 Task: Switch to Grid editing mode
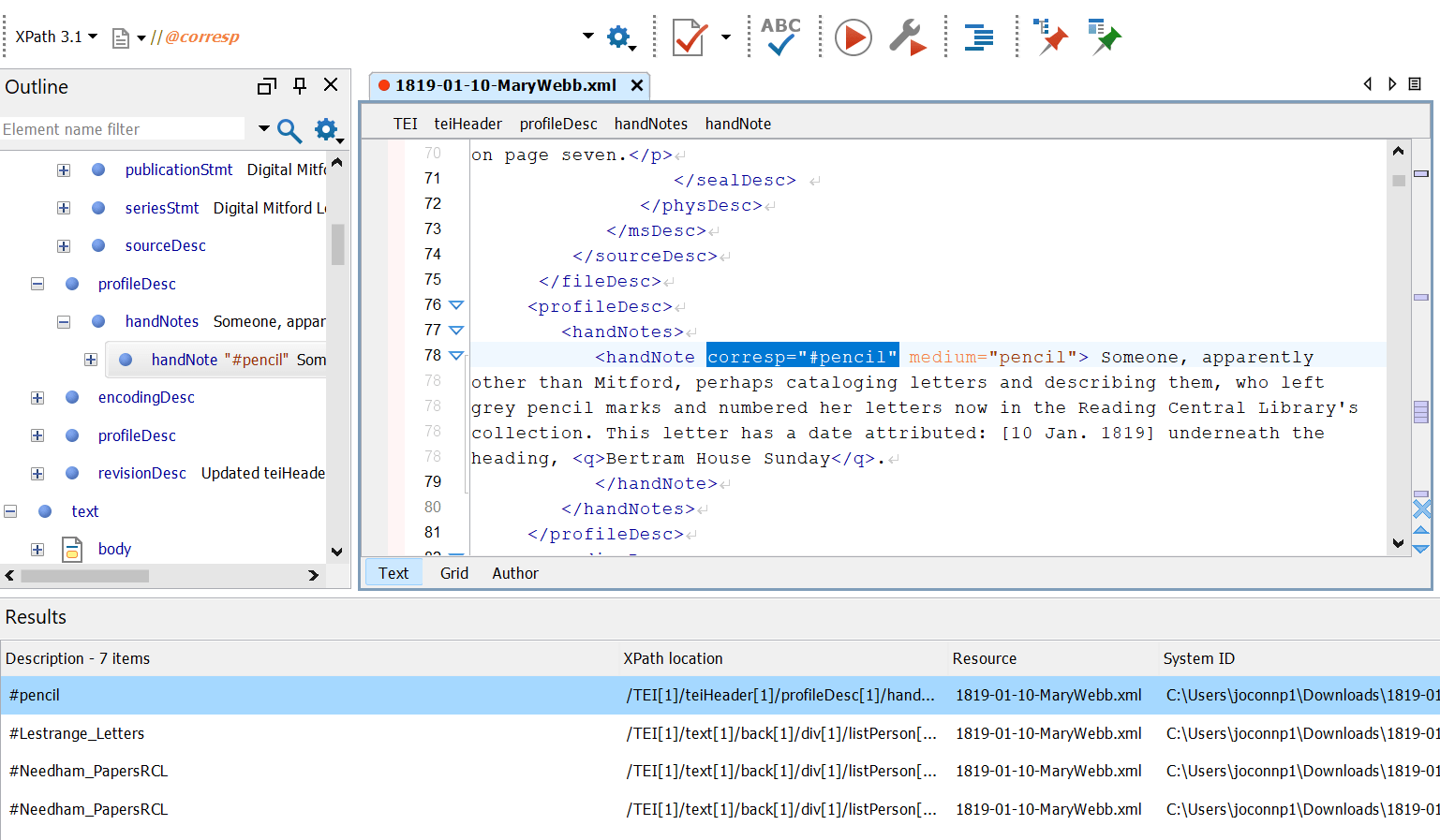tap(454, 573)
